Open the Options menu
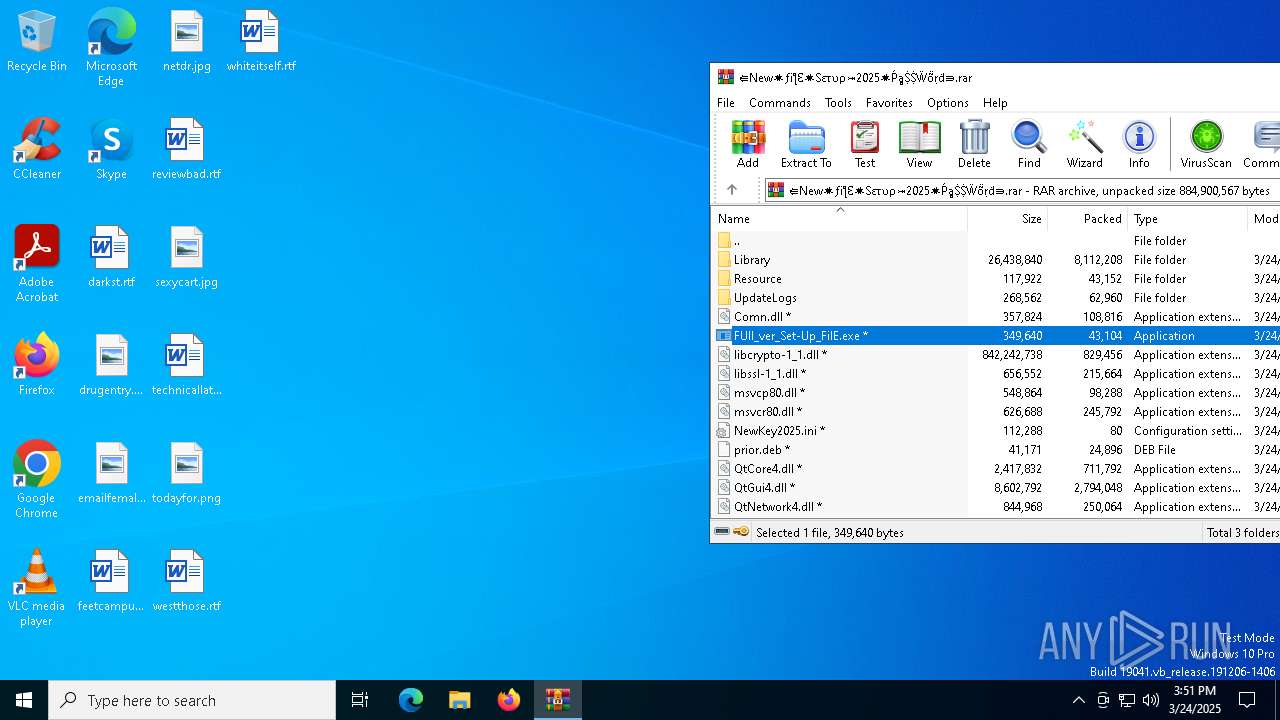Image resolution: width=1280 pixels, height=720 pixels. 948,103
